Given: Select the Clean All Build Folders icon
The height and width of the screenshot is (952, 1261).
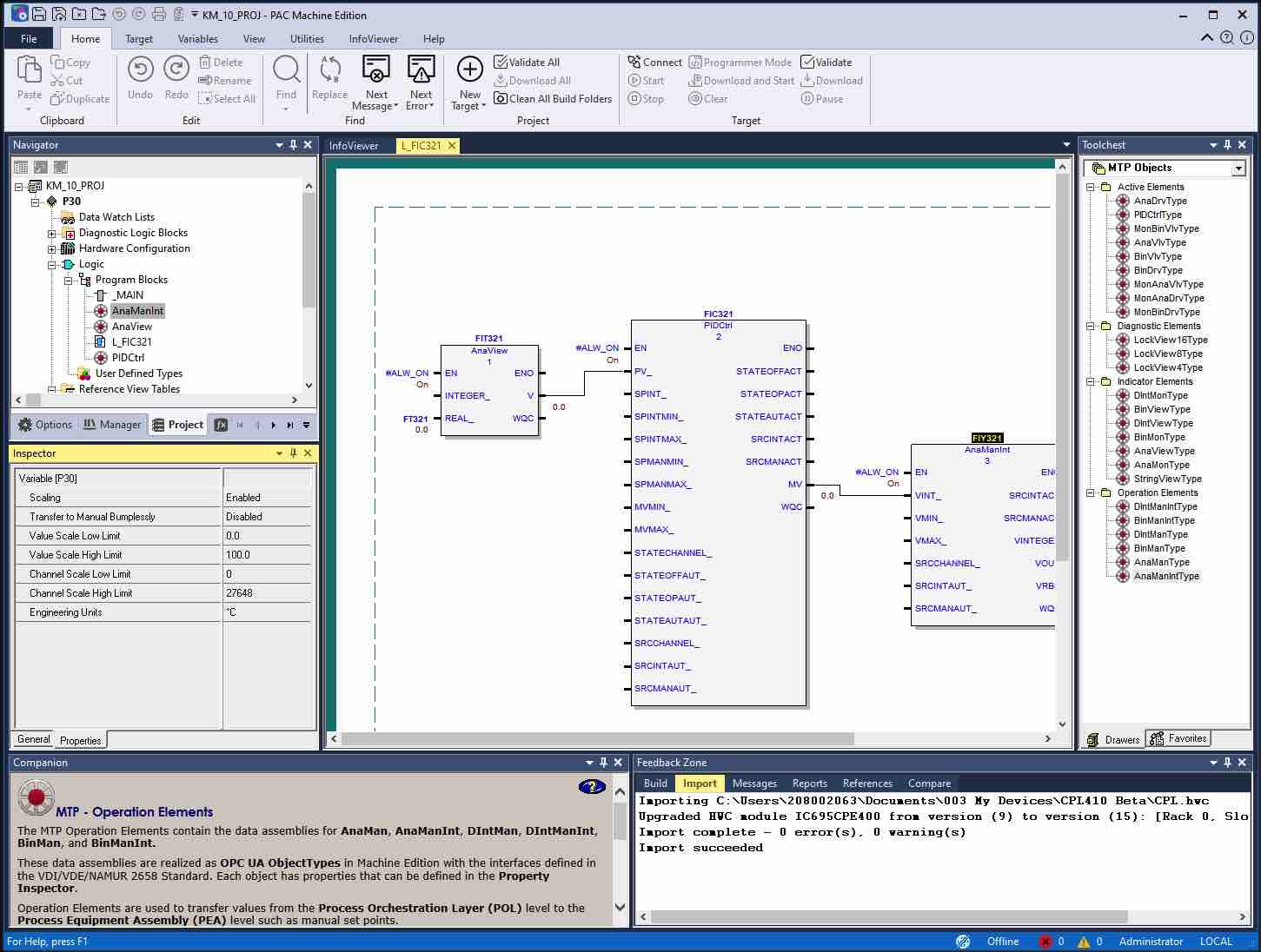Looking at the screenshot, I should click(501, 98).
